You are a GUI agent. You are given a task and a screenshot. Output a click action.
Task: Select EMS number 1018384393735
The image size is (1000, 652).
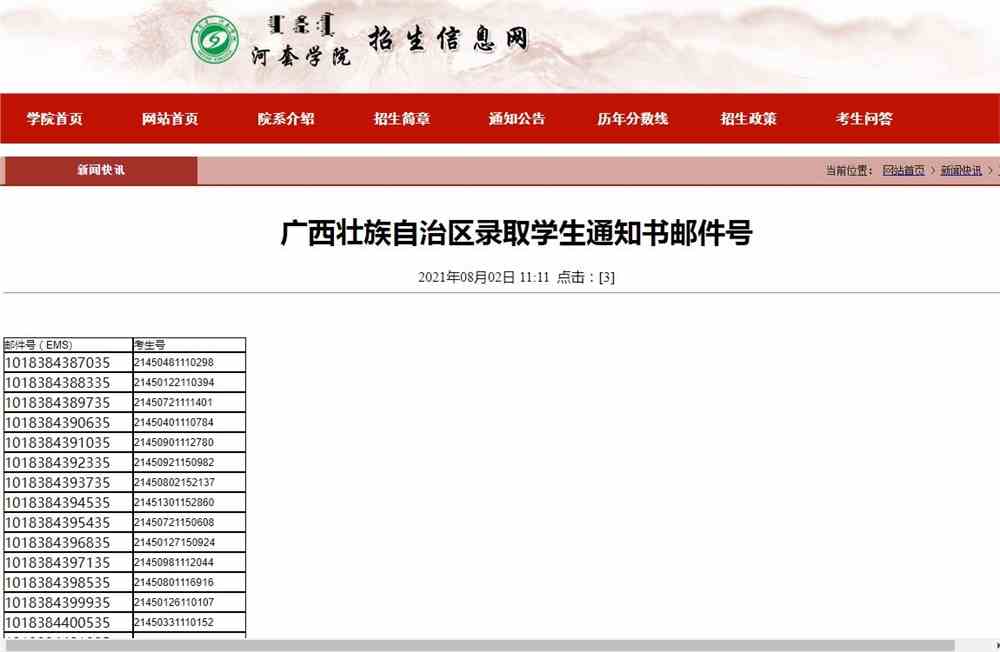(57, 483)
